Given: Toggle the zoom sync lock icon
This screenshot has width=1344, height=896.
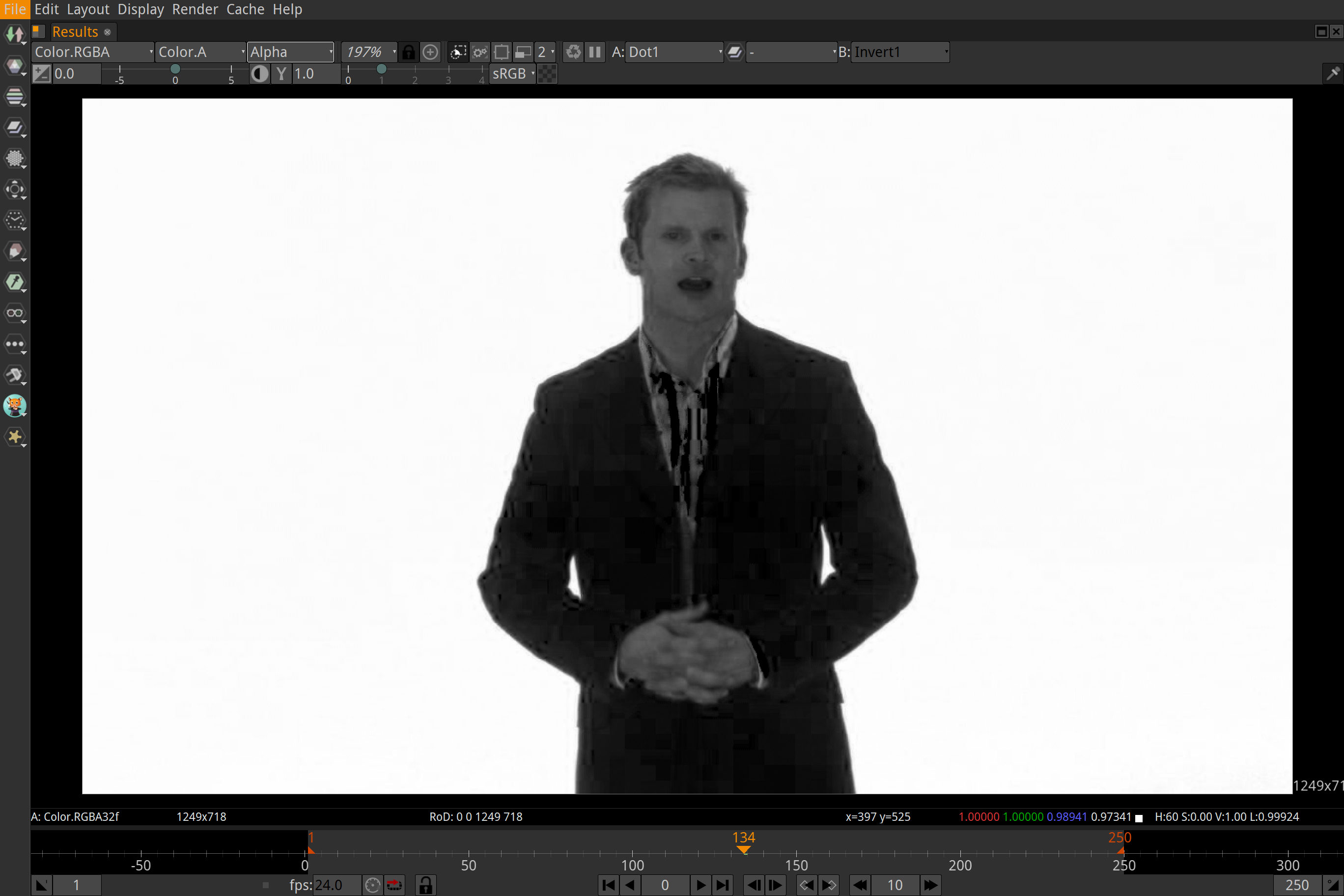Looking at the screenshot, I should pyautogui.click(x=408, y=53).
